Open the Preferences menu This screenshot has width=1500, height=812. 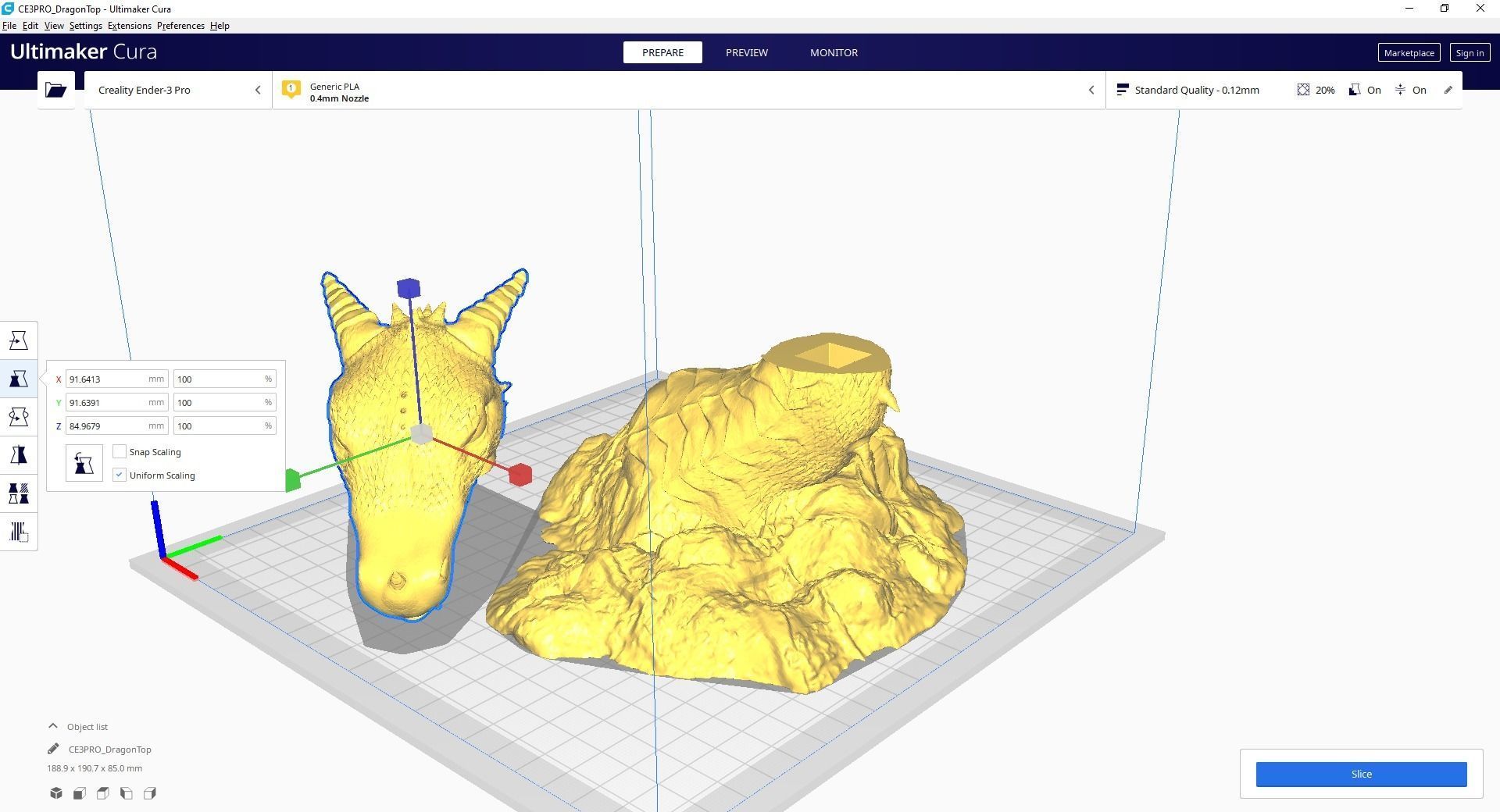click(x=180, y=26)
